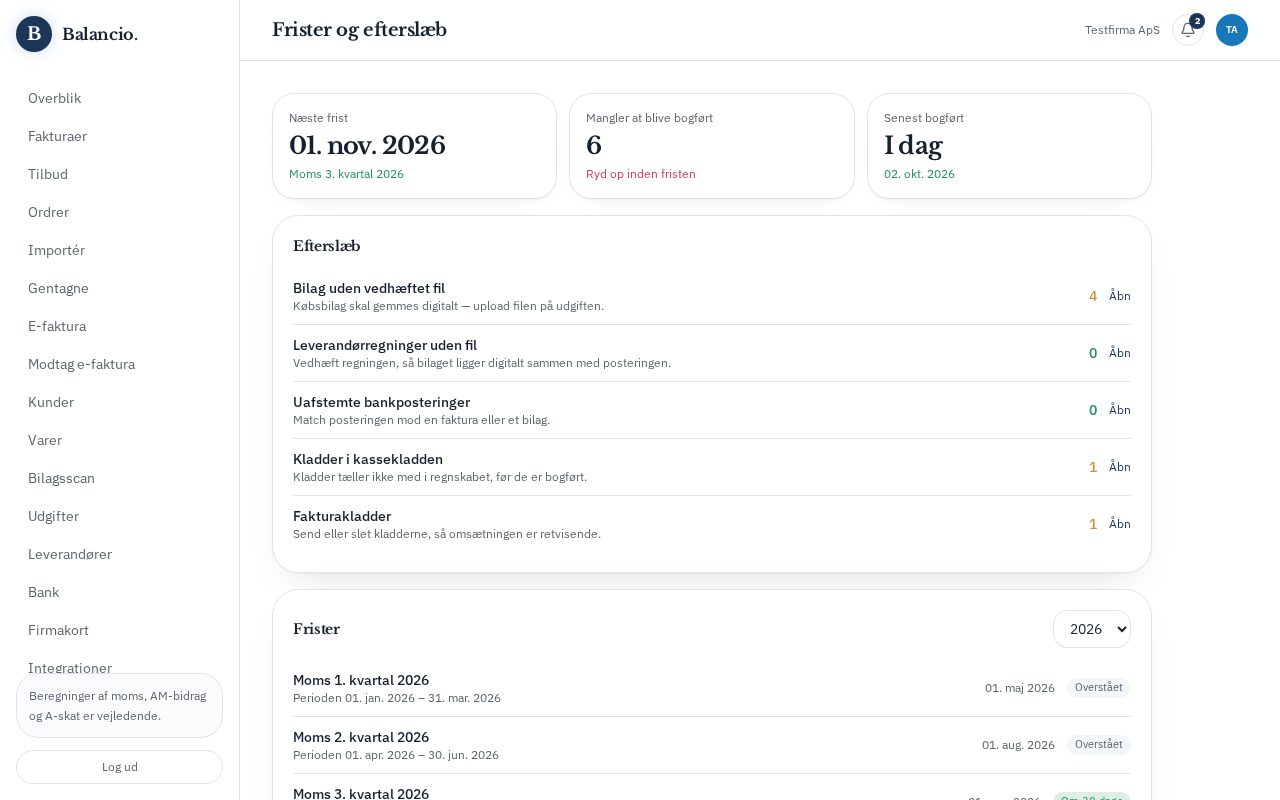
Task: Click the 02. okt. 2026 date text
Action: point(919,174)
